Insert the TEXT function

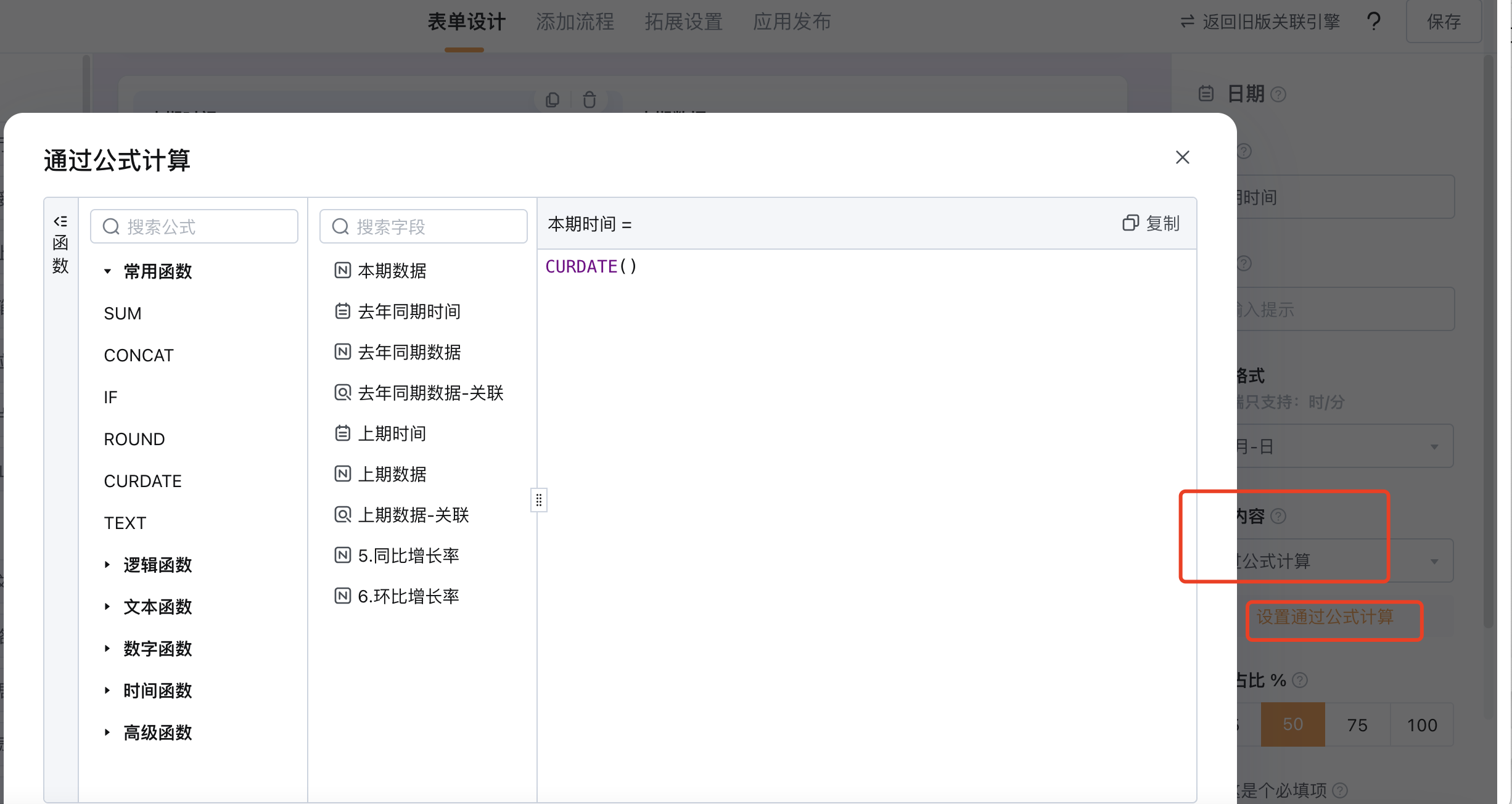125,523
